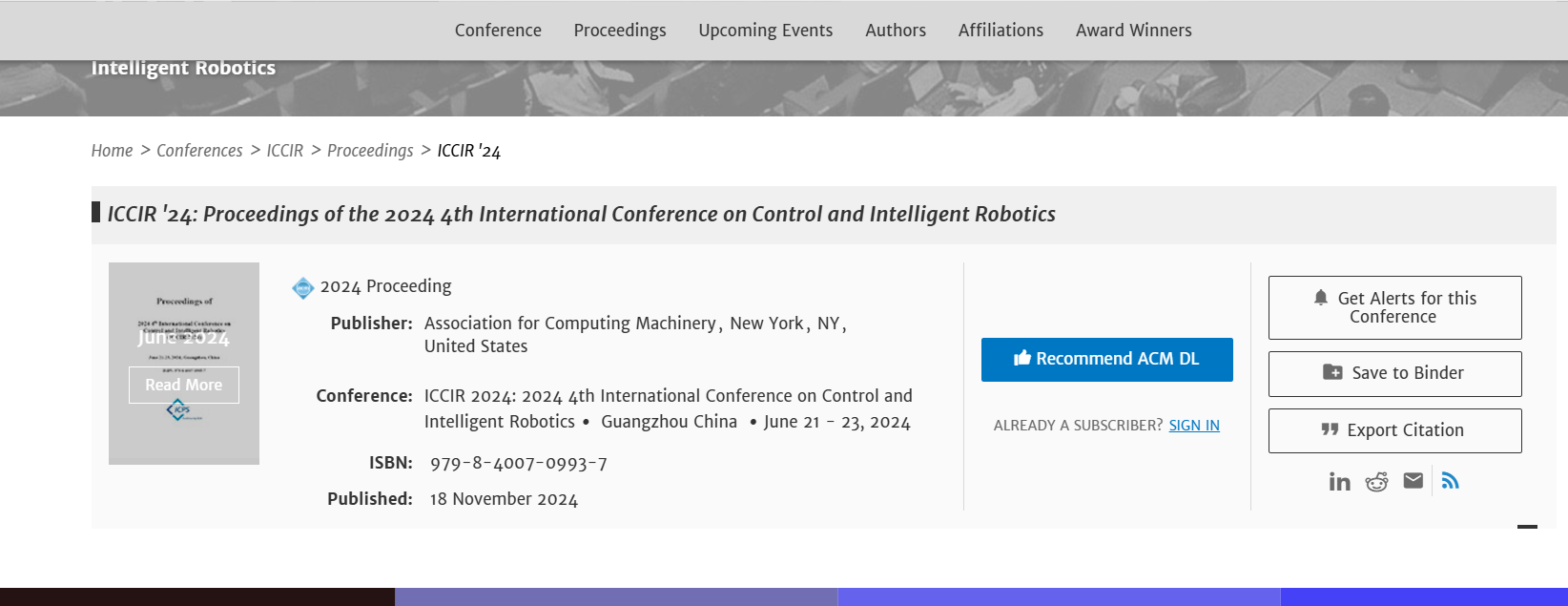Click the ALREADY A SUBSCRIBER? text
The image size is (1568, 606).
(1078, 426)
